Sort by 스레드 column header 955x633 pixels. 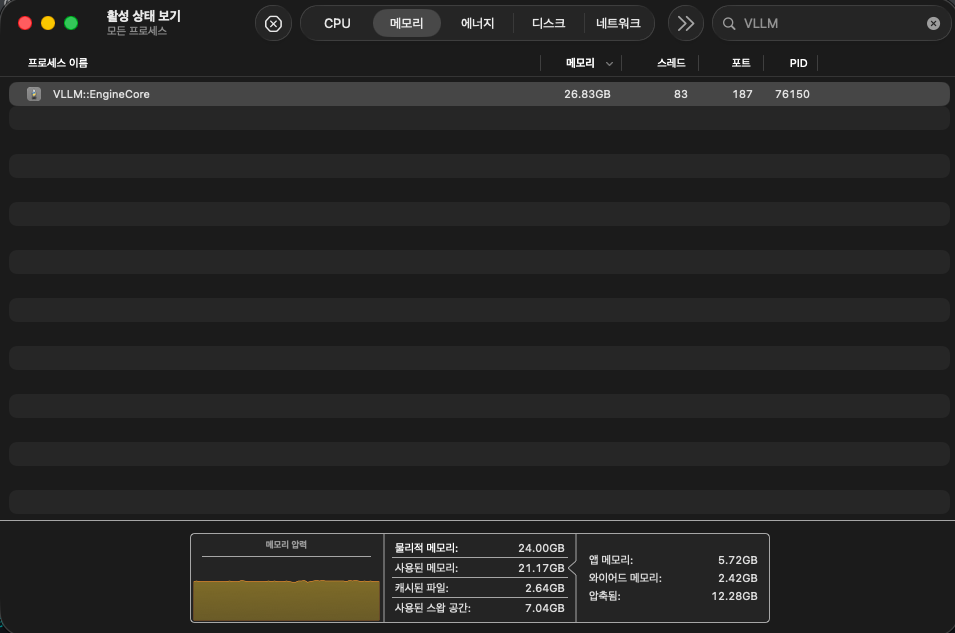(x=671, y=63)
